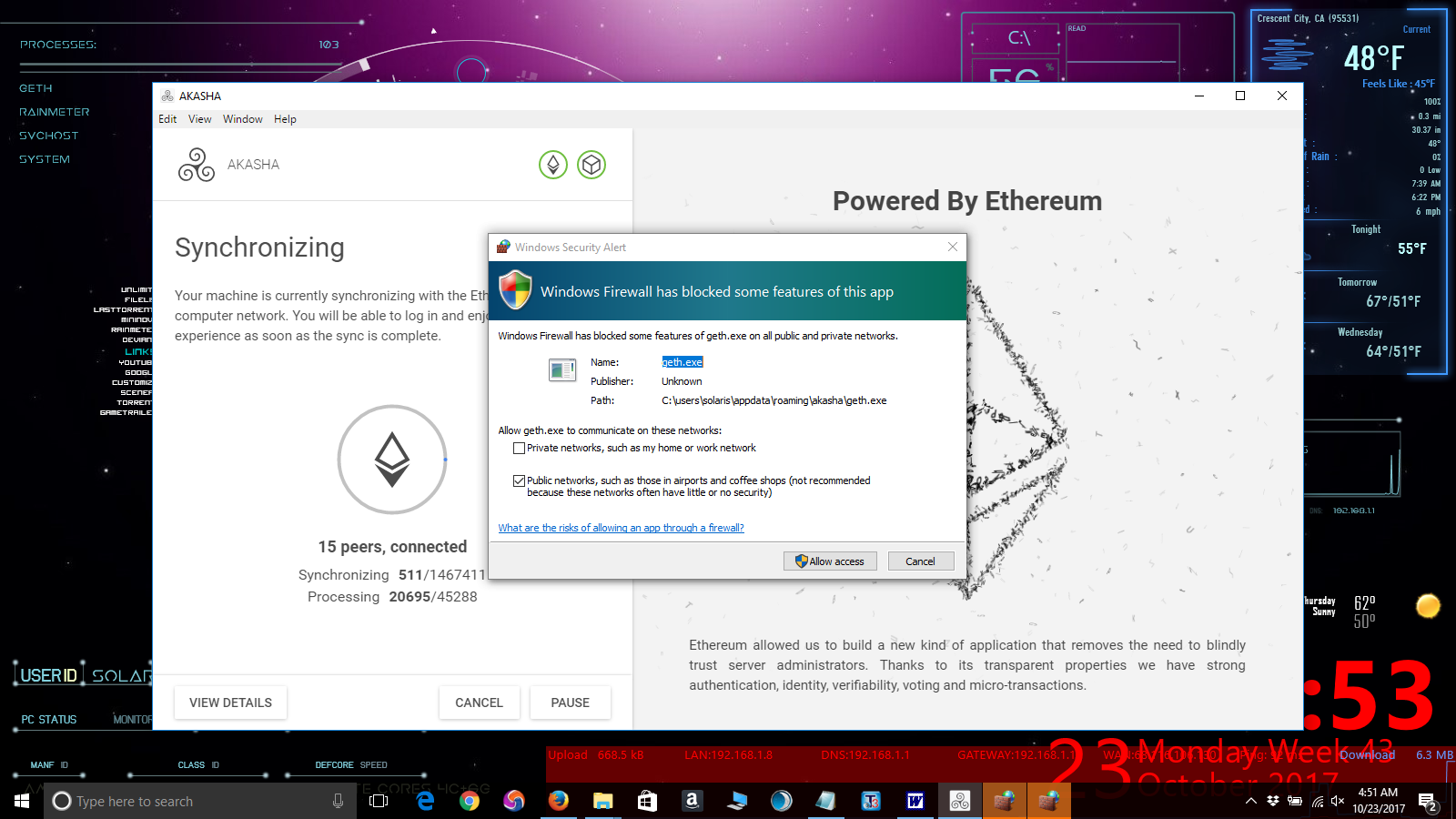Select the geth.exe name field
The width and height of the screenshot is (1456, 819).
(x=682, y=362)
